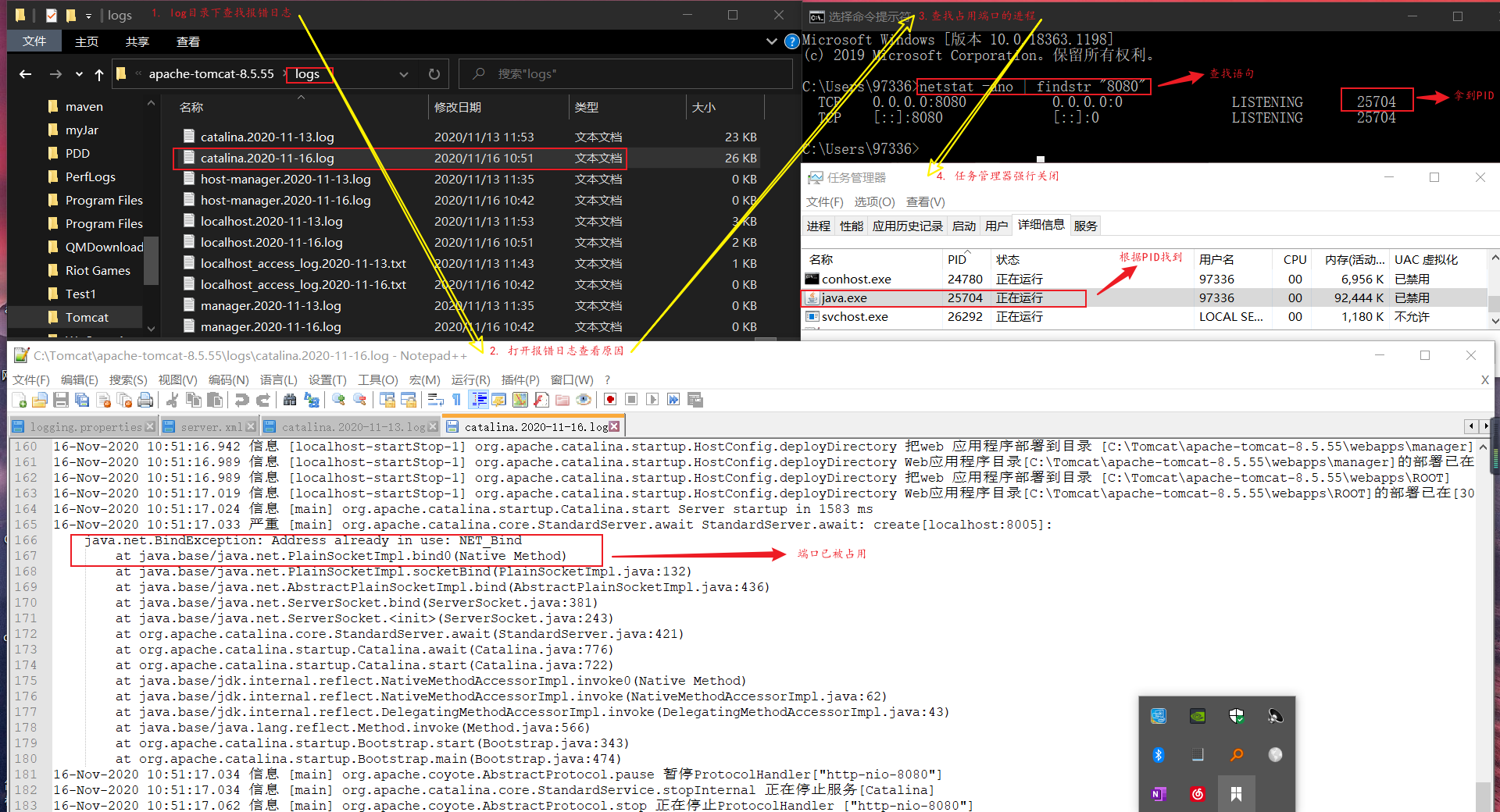Click the Print icon in Notepad++ toolbar

click(145, 400)
